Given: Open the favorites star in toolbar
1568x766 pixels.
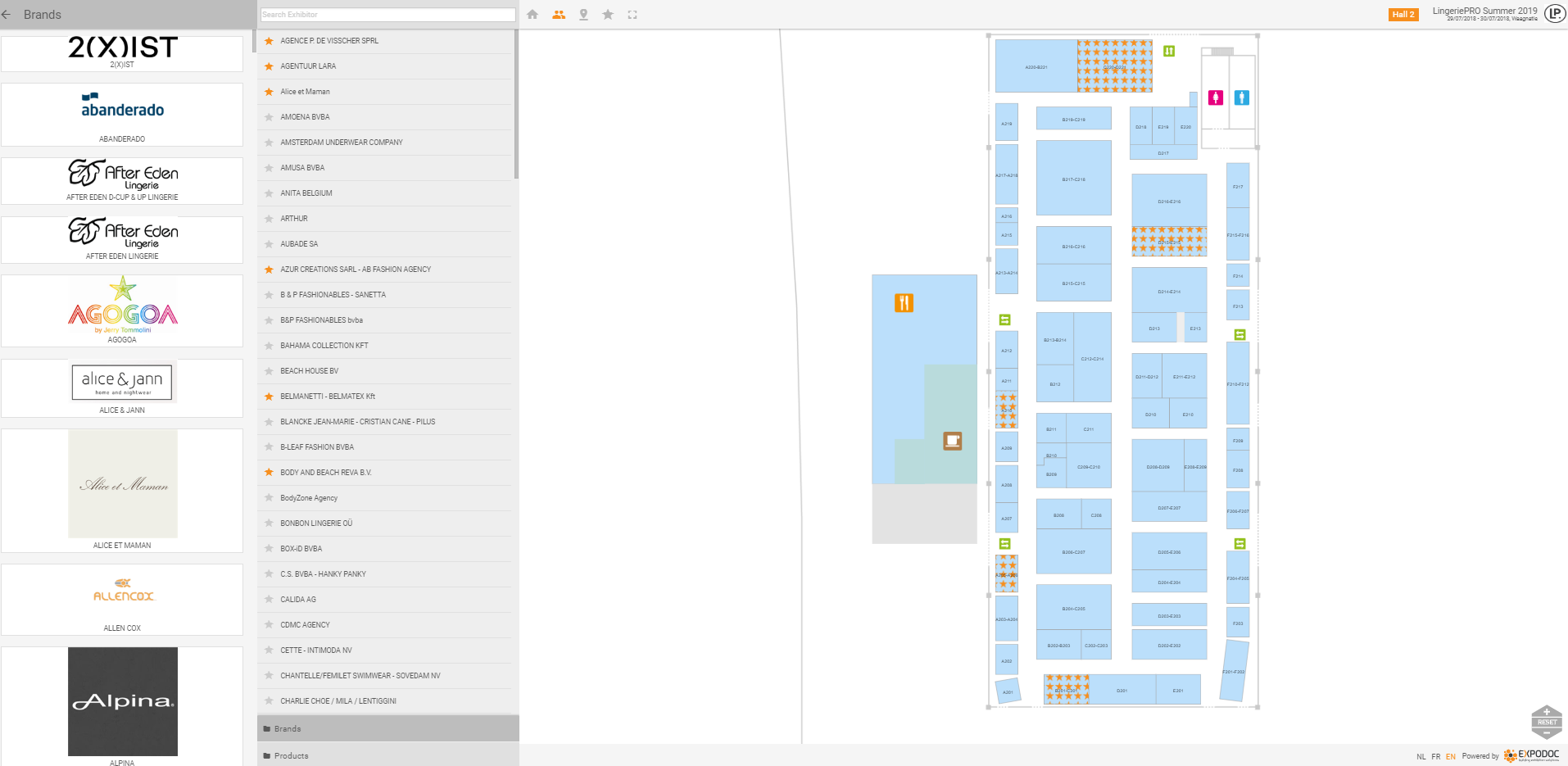Looking at the screenshot, I should [608, 15].
